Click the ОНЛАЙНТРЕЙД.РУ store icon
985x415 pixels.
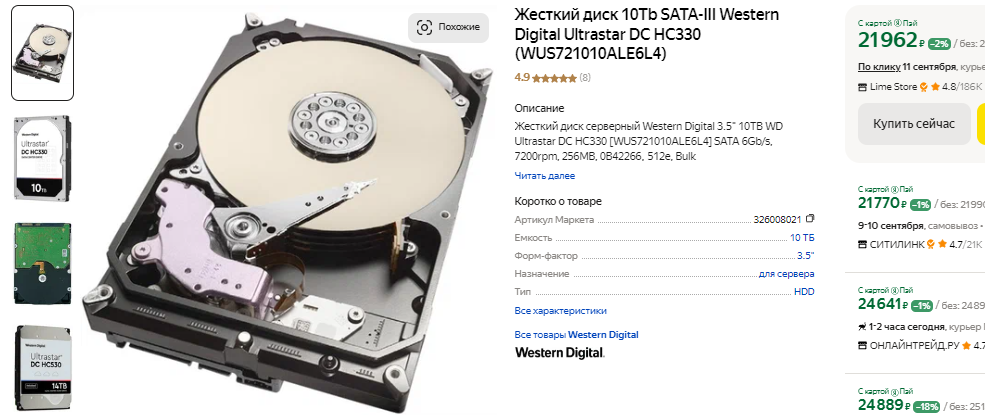point(863,345)
